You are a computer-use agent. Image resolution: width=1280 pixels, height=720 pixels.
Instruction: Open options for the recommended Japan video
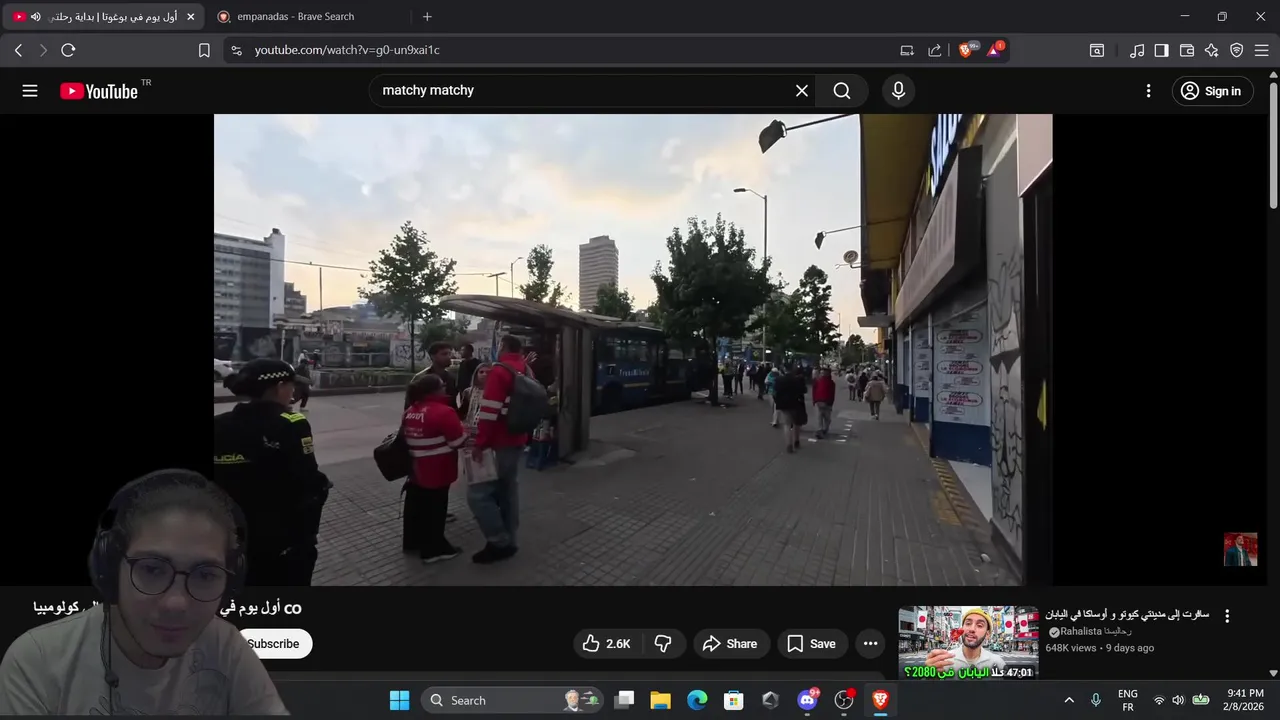pyautogui.click(x=1227, y=616)
